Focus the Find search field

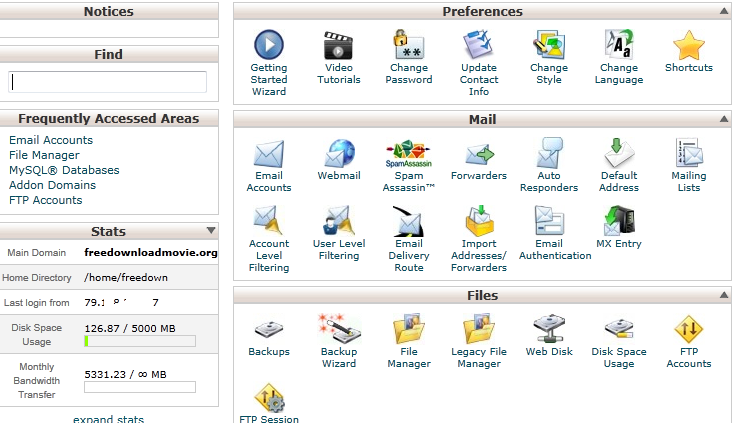coord(108,82)
